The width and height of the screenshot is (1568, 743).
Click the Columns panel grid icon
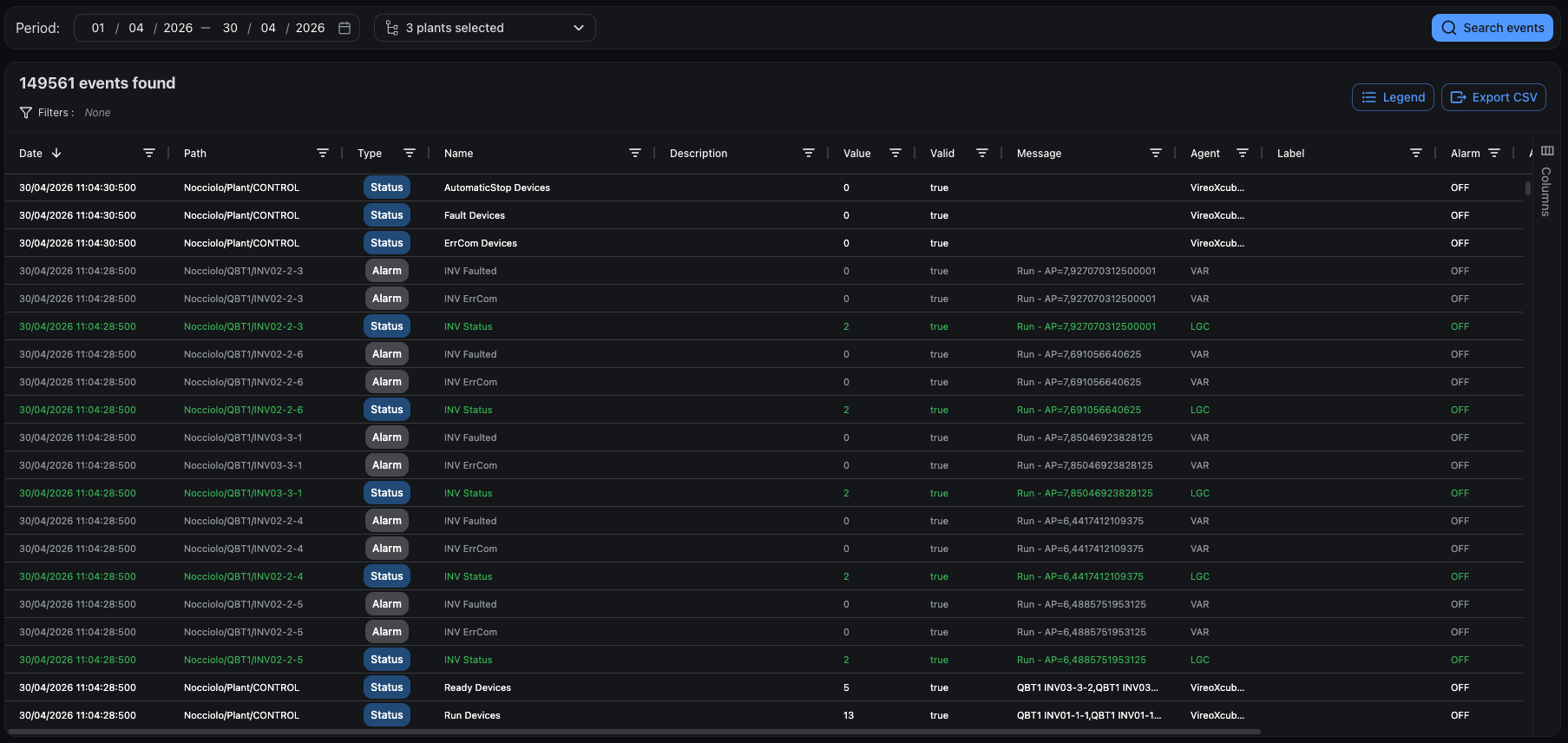pos(1547,151)
